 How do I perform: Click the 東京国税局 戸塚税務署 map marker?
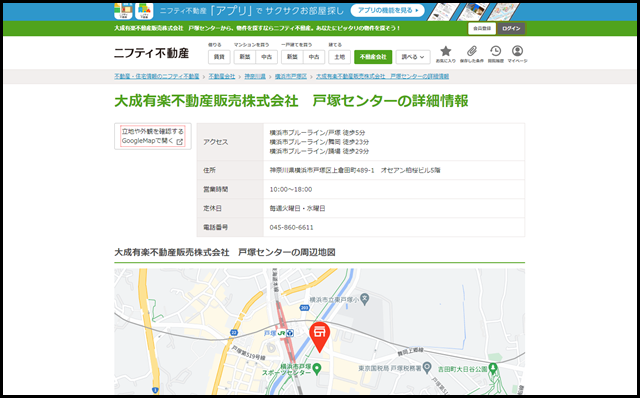(x=427, y=367)
